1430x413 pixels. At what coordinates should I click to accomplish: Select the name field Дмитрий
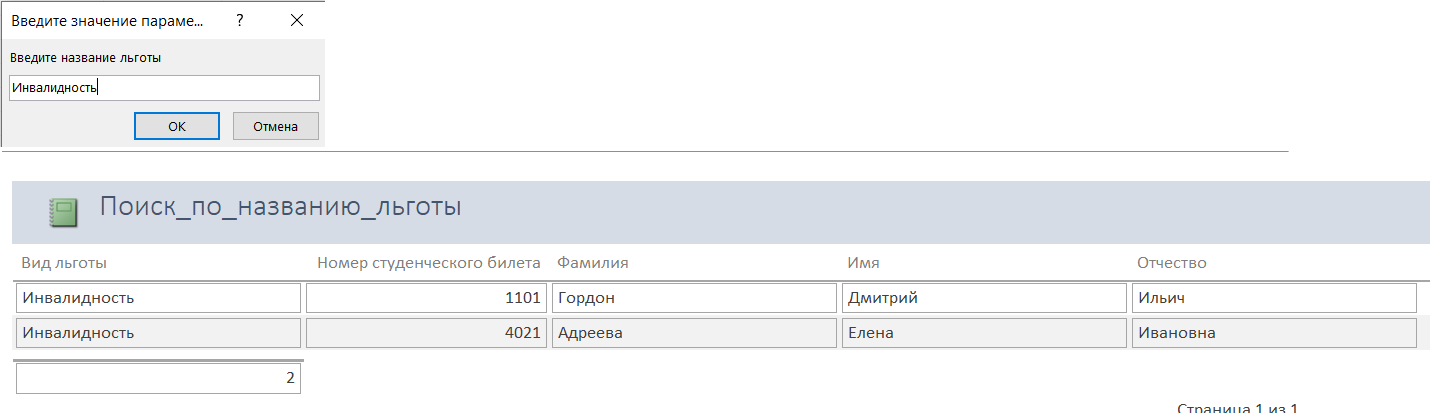984,298
